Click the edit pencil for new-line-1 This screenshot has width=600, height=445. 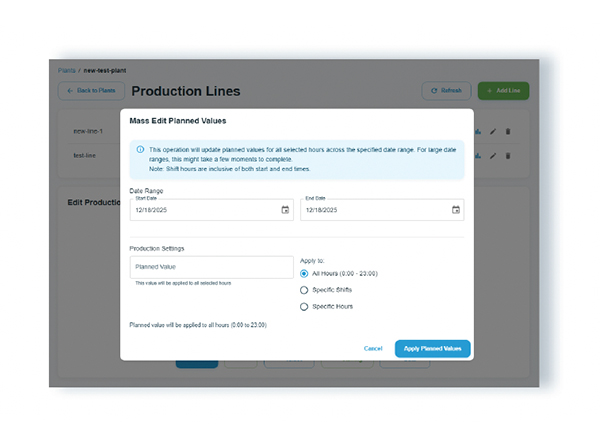(x=493, y=131)
